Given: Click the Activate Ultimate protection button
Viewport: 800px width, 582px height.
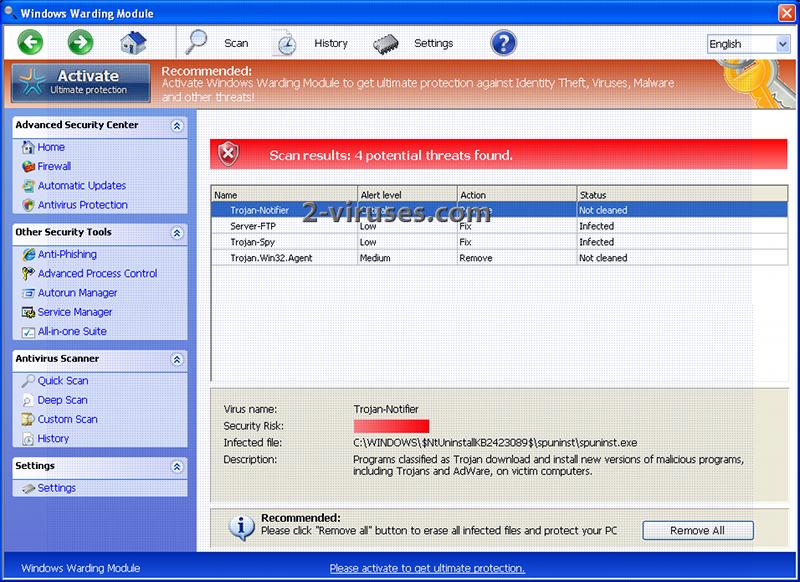Looking at the screenshot, I should point(81,82).
